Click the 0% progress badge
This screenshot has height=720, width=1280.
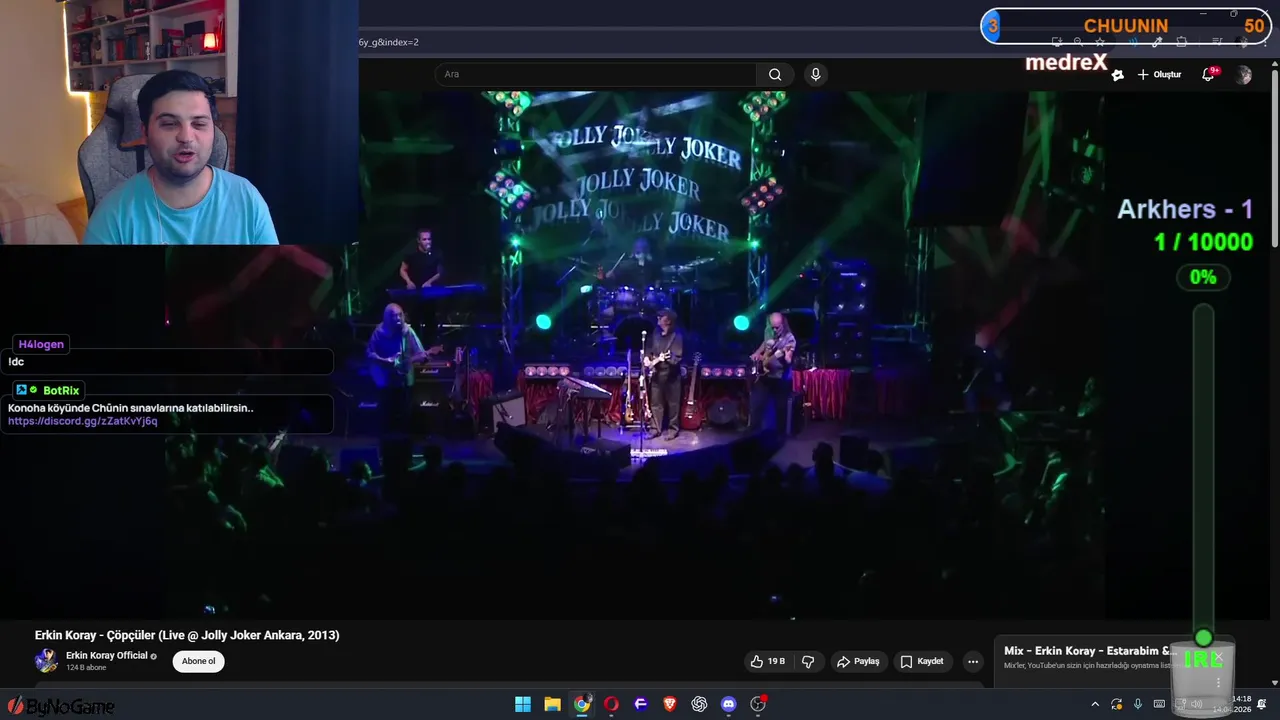[1203, 277]
